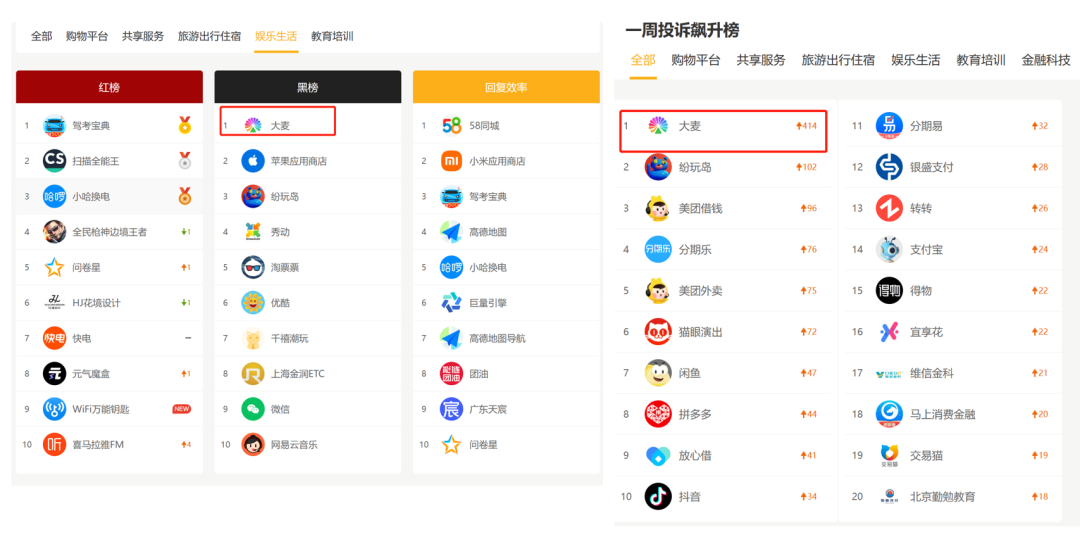Open 千禧潮玩 entry
The height and width of the screenshot is (556, 1080).
tap(308, 338)
